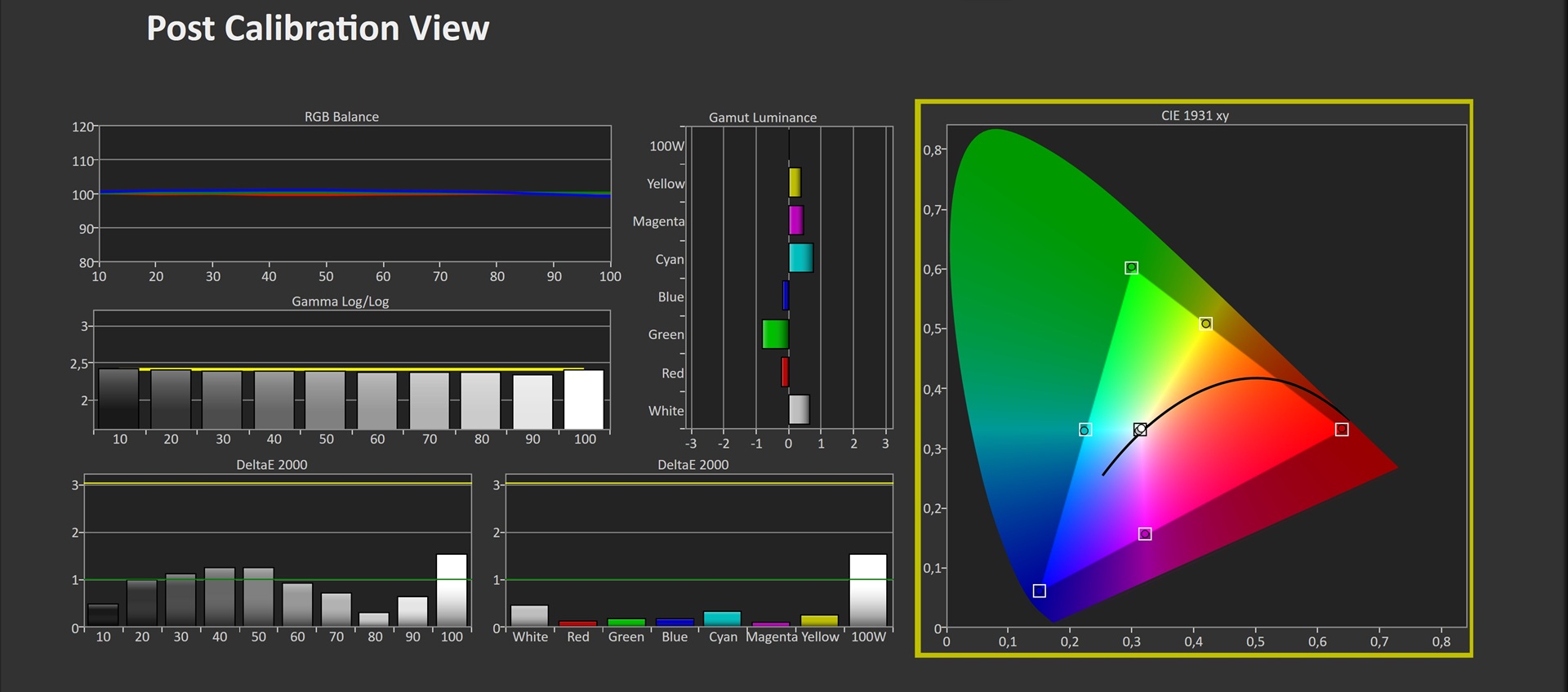Select the magenta bar in Gamut Luminance chart

(795, 221)
